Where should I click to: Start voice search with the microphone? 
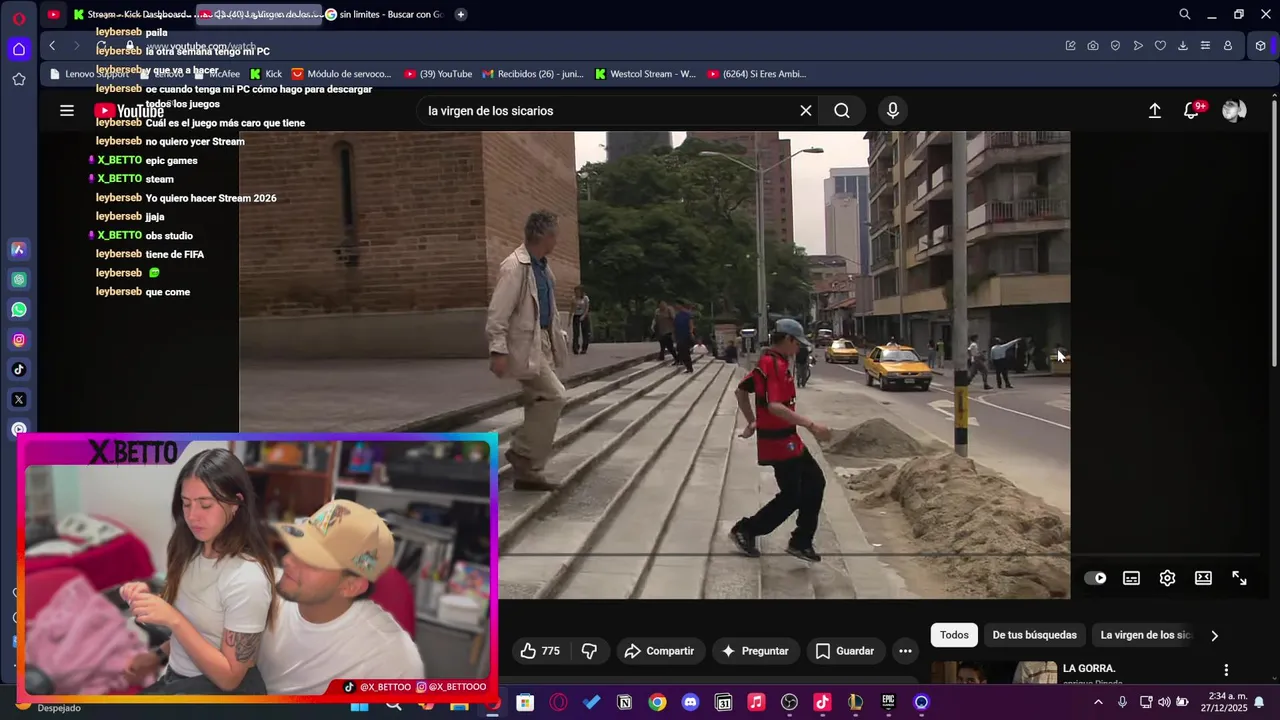coord(893,111)
